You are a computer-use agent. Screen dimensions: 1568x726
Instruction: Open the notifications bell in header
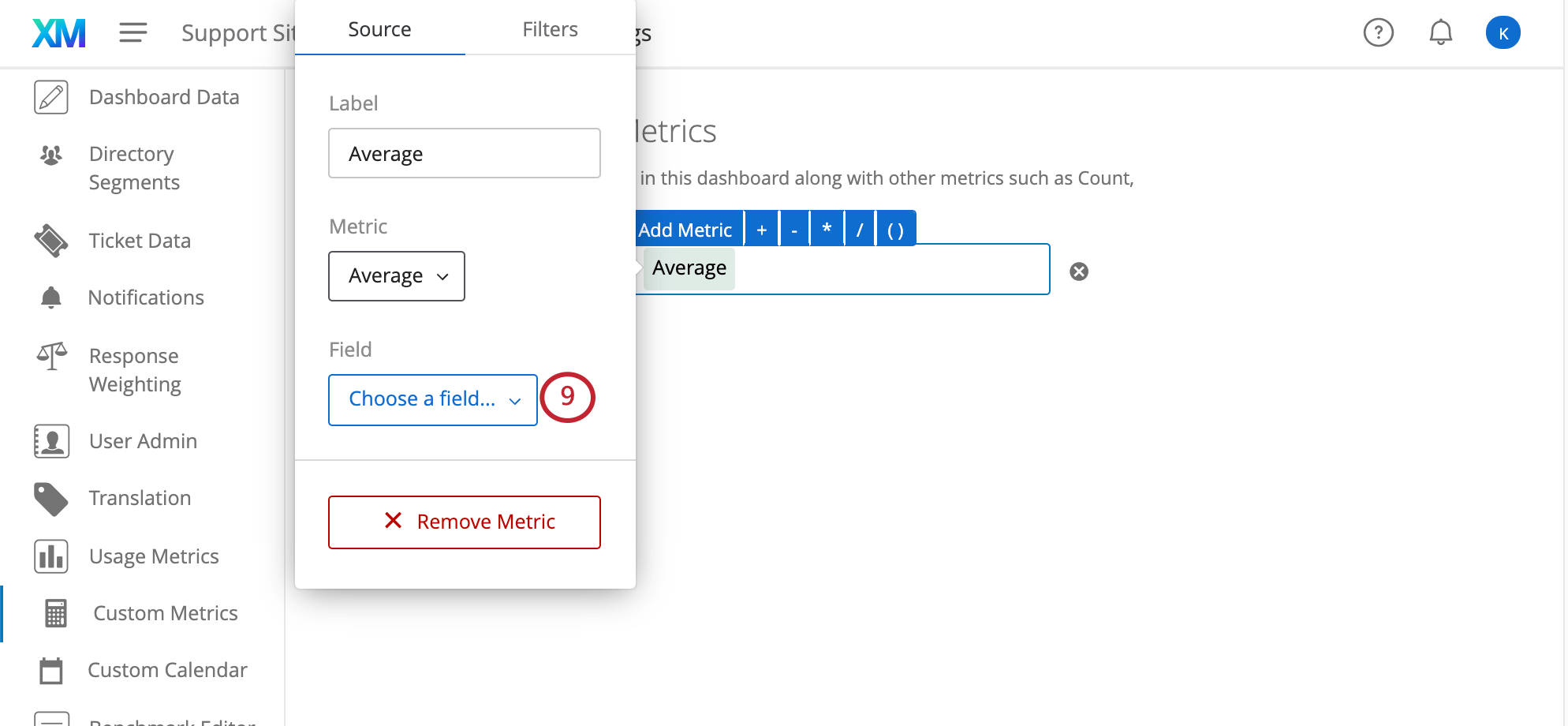(x=1440, y=32)
